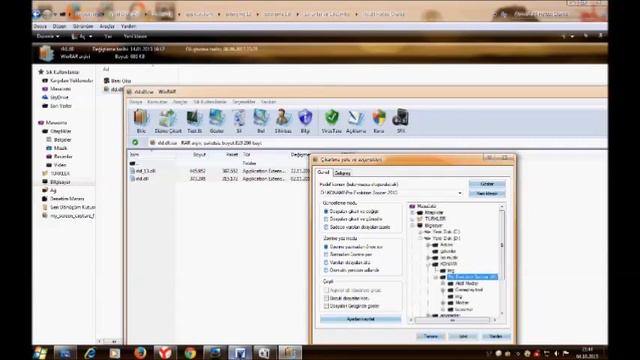Open the Sık Kullanılanlar menu in WinRAR
640x360 pixels.
click(x=210, y=102)
